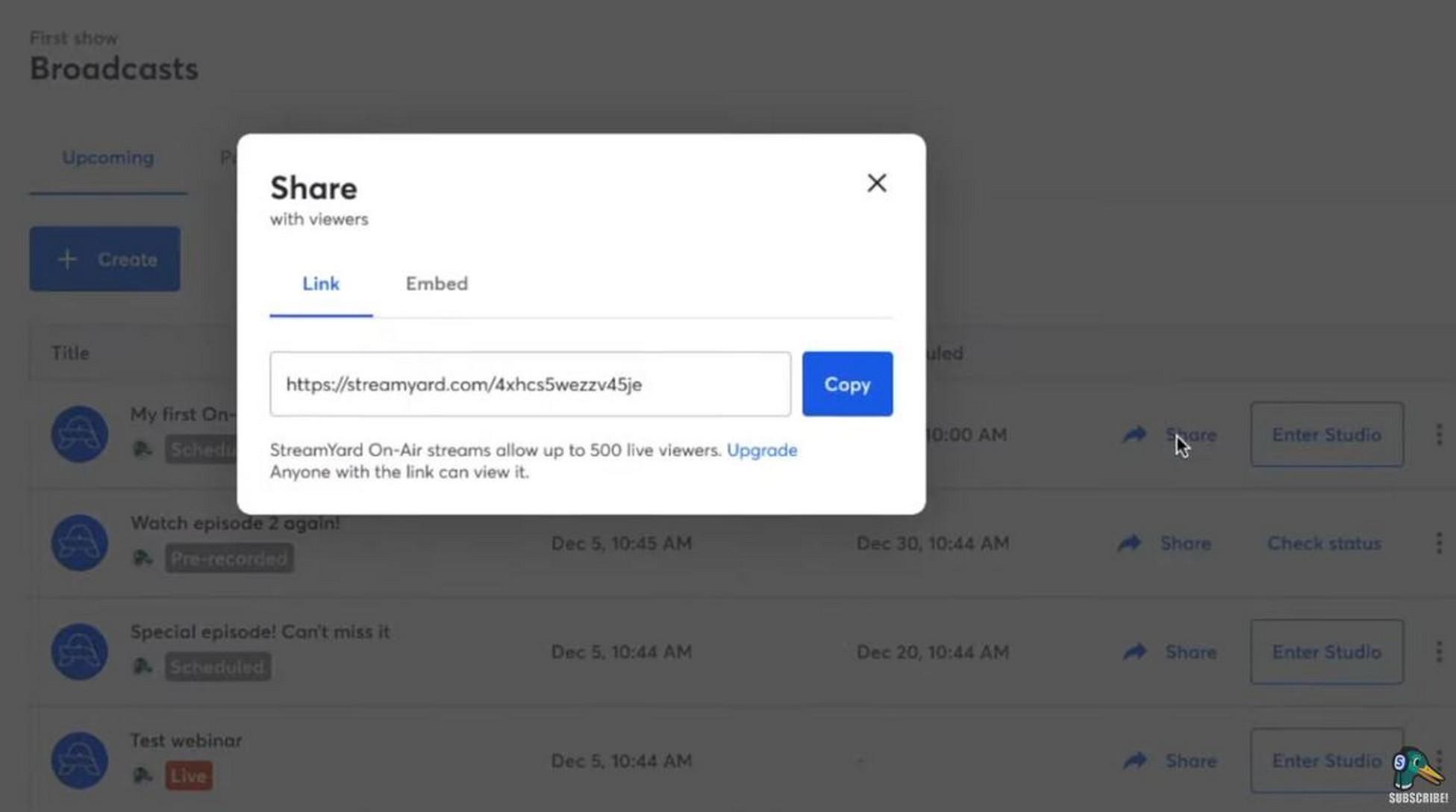Open the Test webinar title
The width and height of the screenshot is (1456, 812).
coord(186,740)
